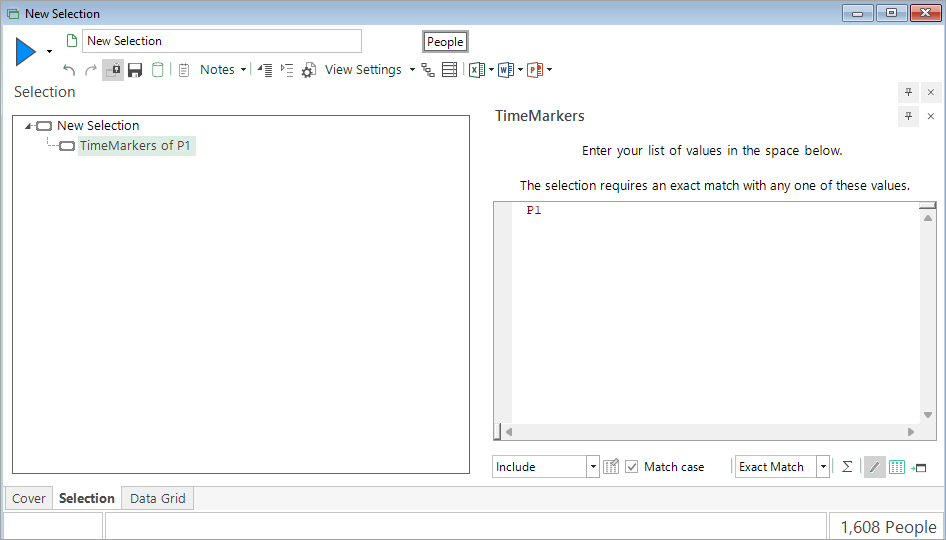Click the scroll up arrow in values list
The height and width of the screenshot is (540, 946).
click(928, 218)
